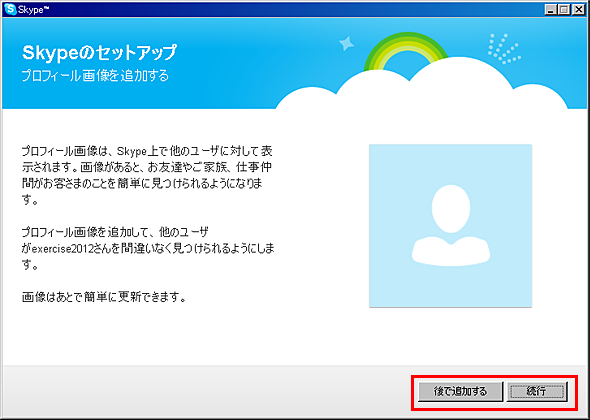Click the プロフィール画像を追加する subheading
Screen dimensions: 590x420
point(95,76)
